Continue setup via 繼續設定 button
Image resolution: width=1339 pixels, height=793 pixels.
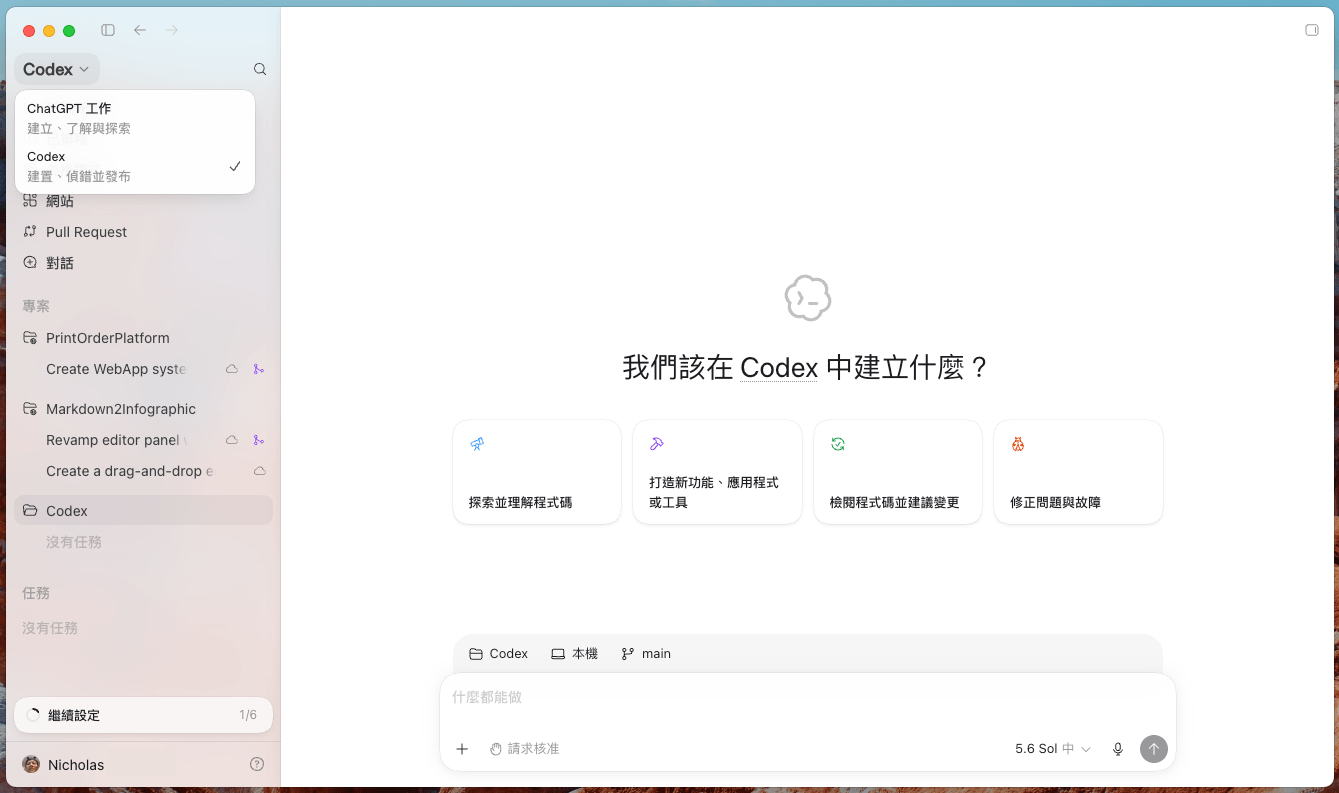click(x=143, y=715)
